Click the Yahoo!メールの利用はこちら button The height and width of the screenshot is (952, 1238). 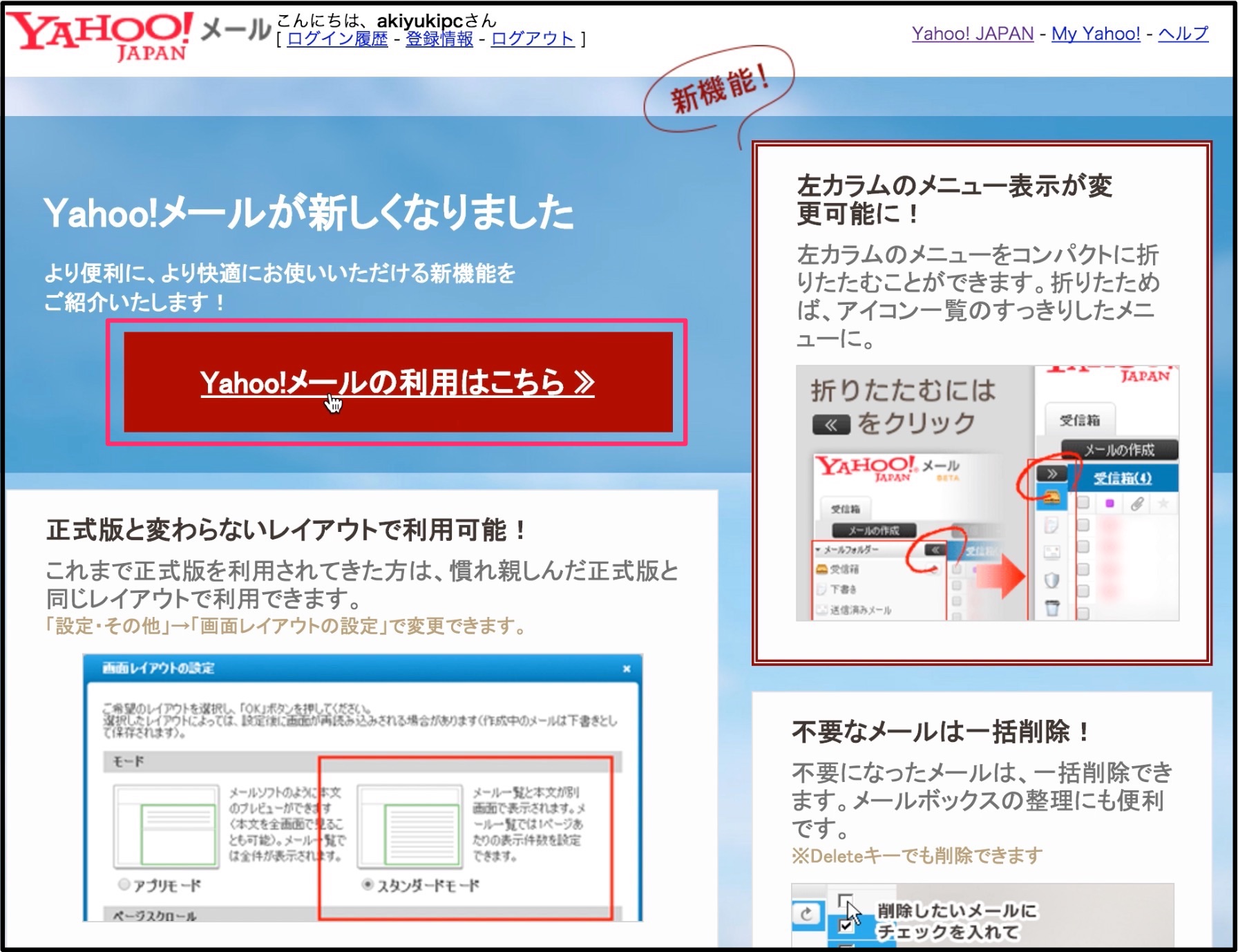(398, 382)
